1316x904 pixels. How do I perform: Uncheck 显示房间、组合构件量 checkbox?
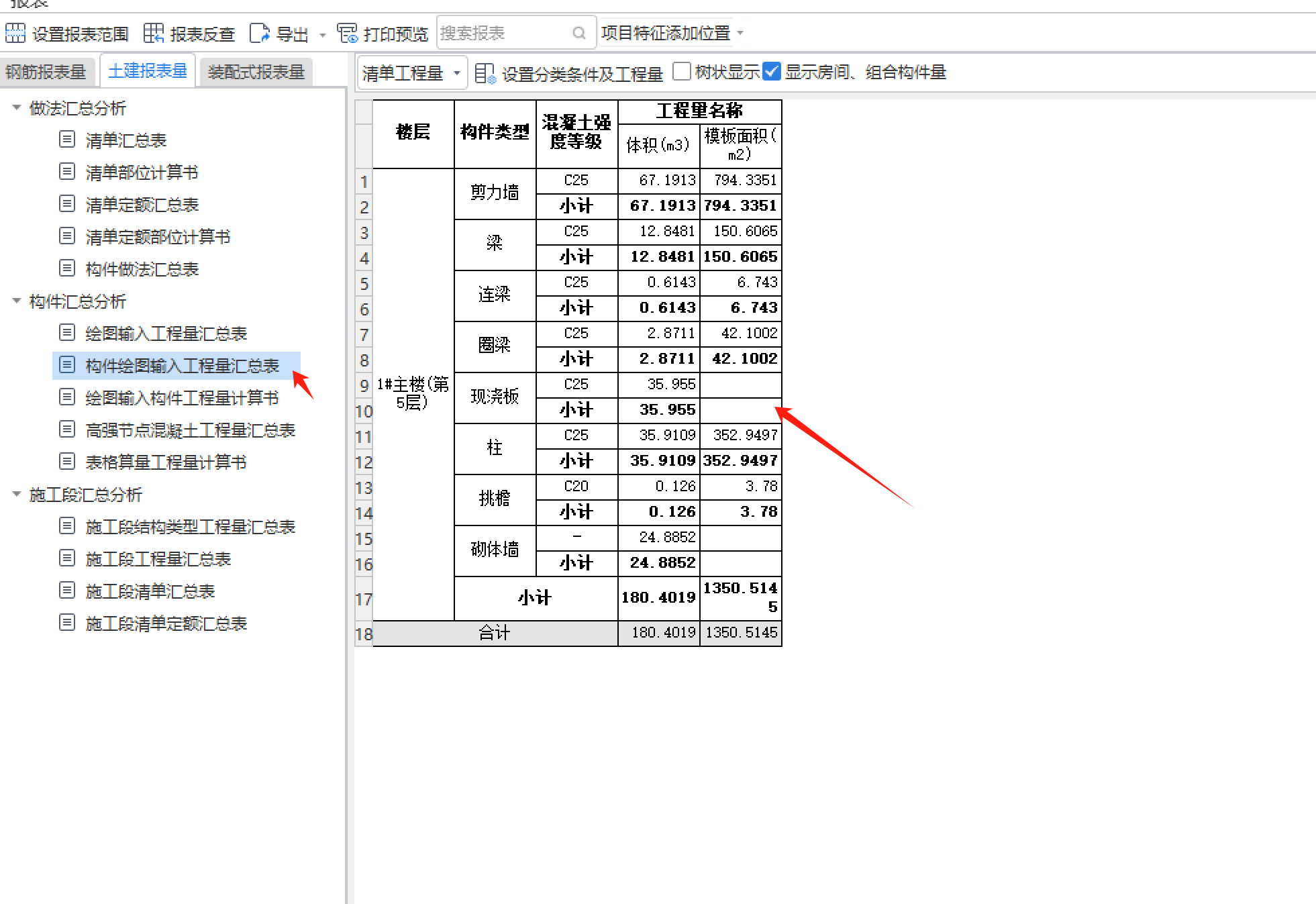click(772, 71)
